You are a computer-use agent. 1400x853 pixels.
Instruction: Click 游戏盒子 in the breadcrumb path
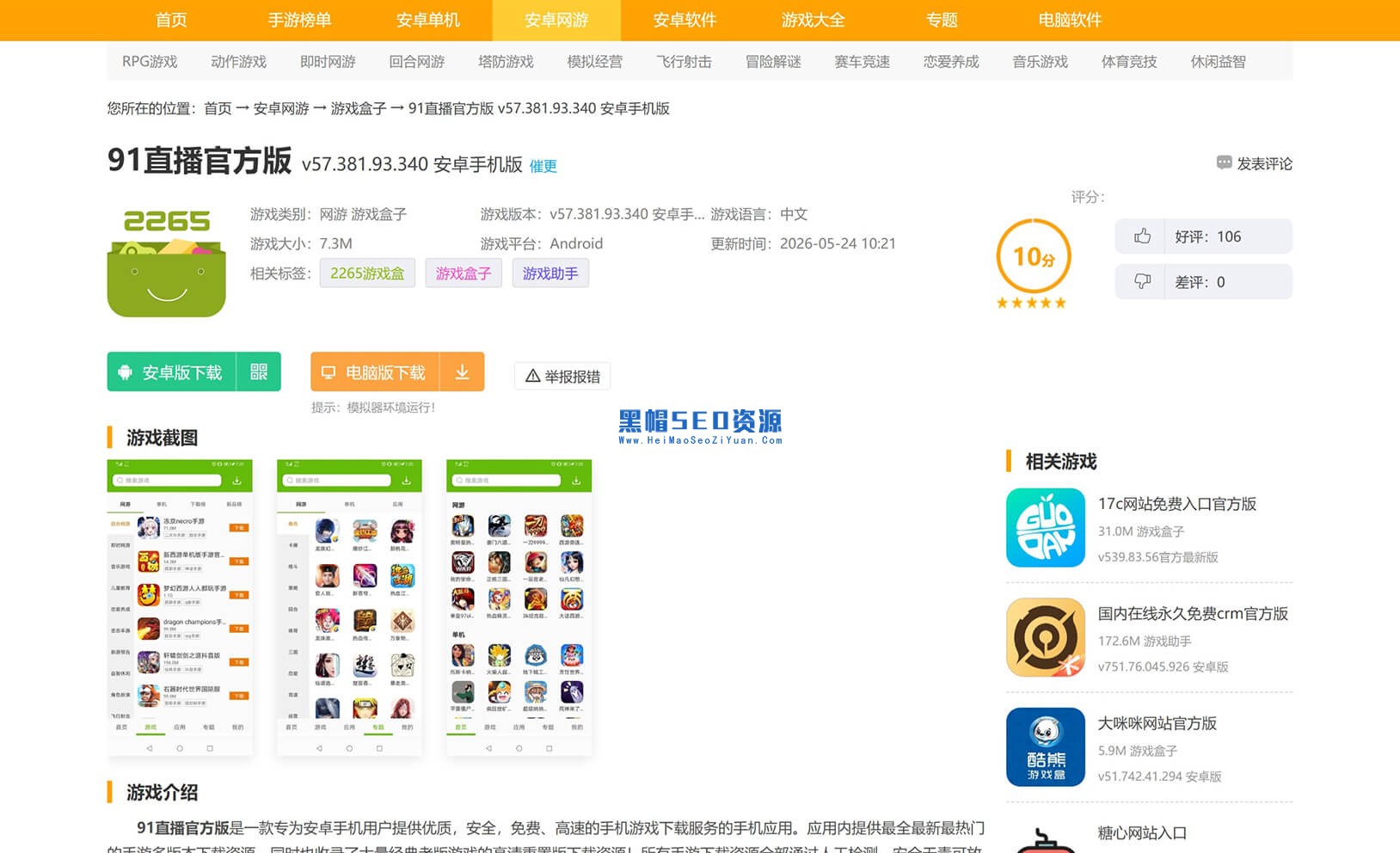point(359,108)
